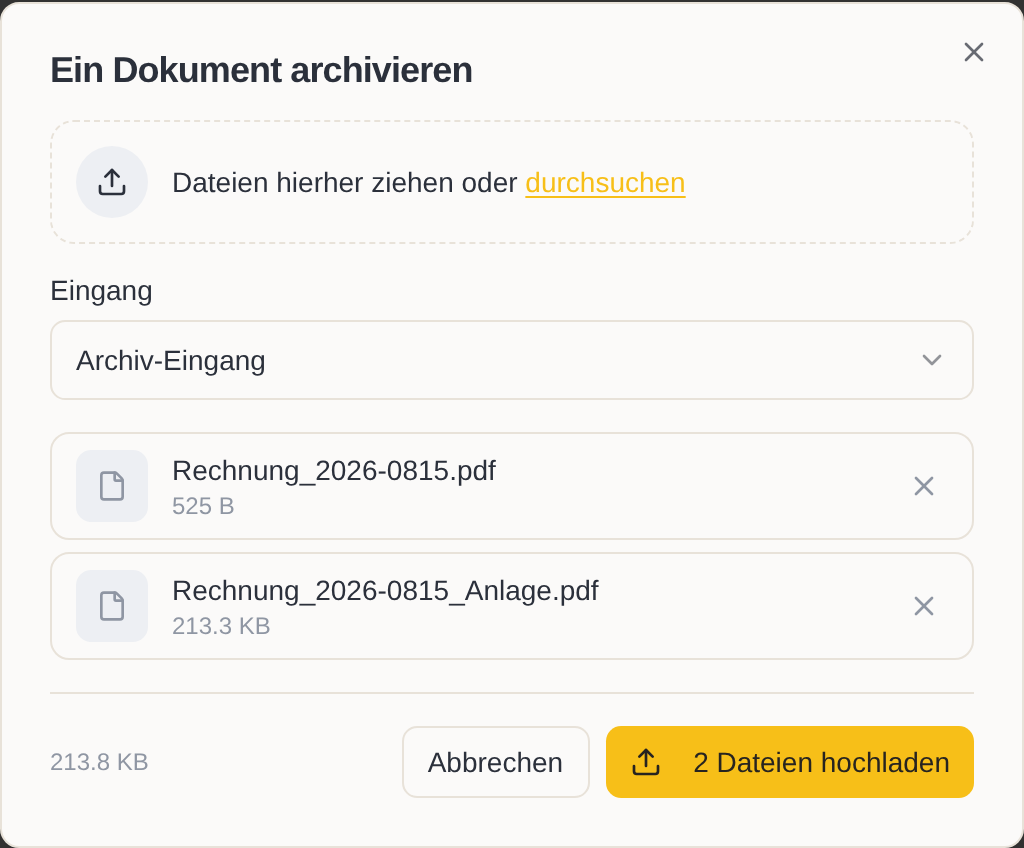Remove Rechnung_2026-0815.pdf from the list
Image resolution: width=1024 pixels, height=848 pixels.
[923, 486]
